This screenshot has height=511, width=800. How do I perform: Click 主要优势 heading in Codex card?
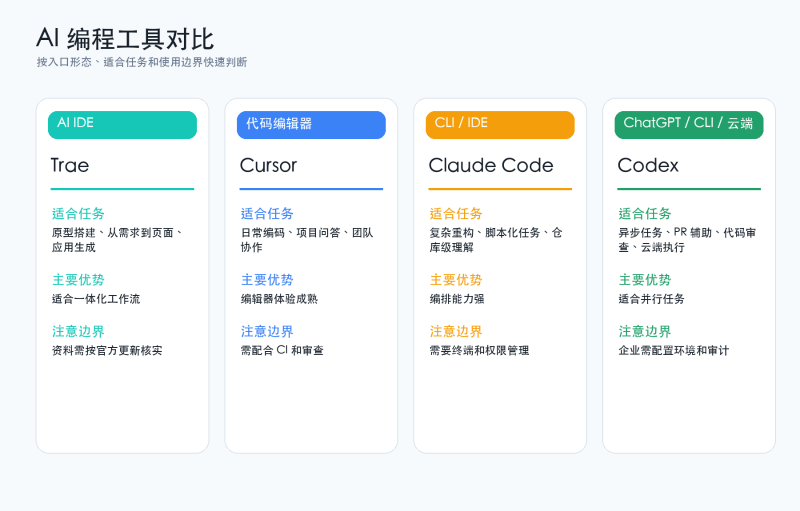click(x=644, y=279)
